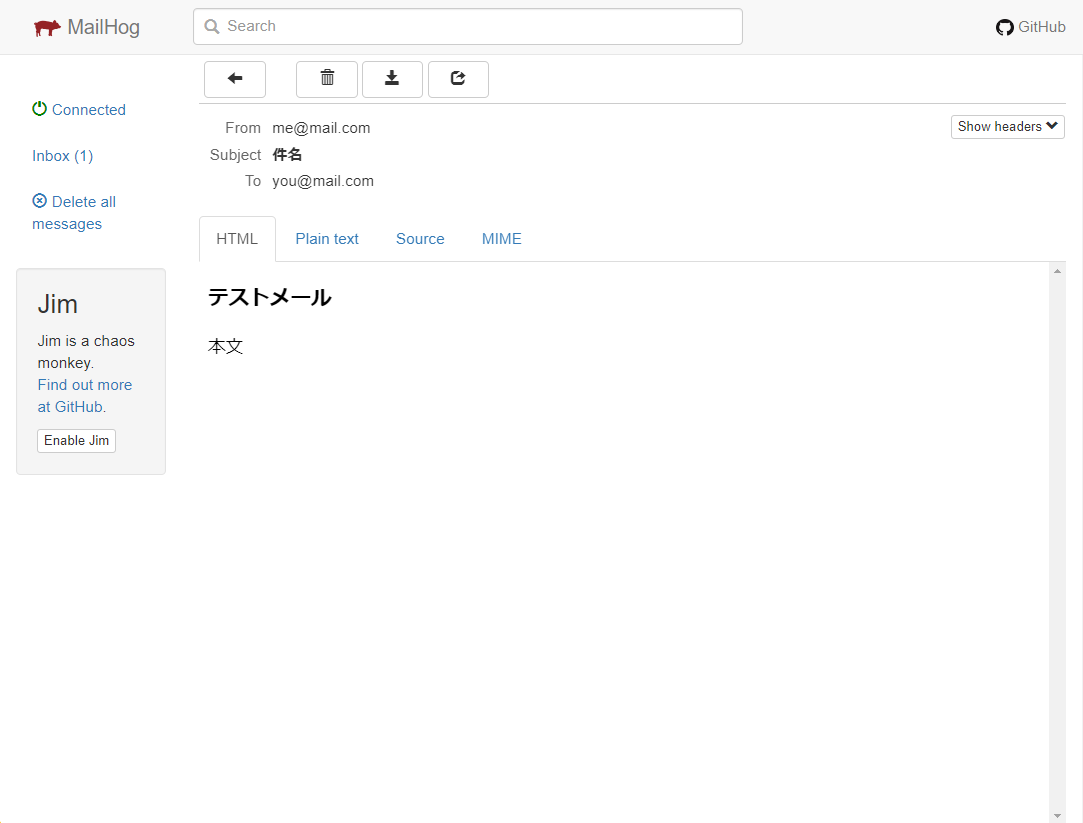The image size is (1083, 823).
Task: Expand the Show headers dropdown
Action: tap(1007, 126)
